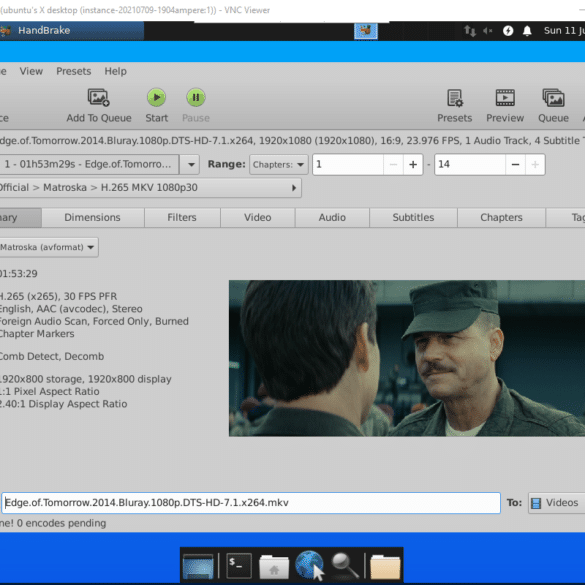This screenshot has height=585, width=585.
Task: Open the folder icon at dock end
Action: 385,566
